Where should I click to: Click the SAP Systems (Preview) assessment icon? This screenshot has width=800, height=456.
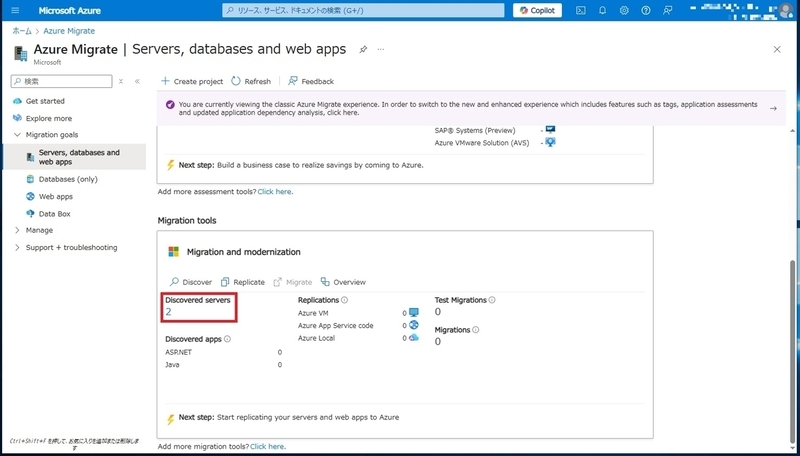pyautogui.click(x=550, y=130)
